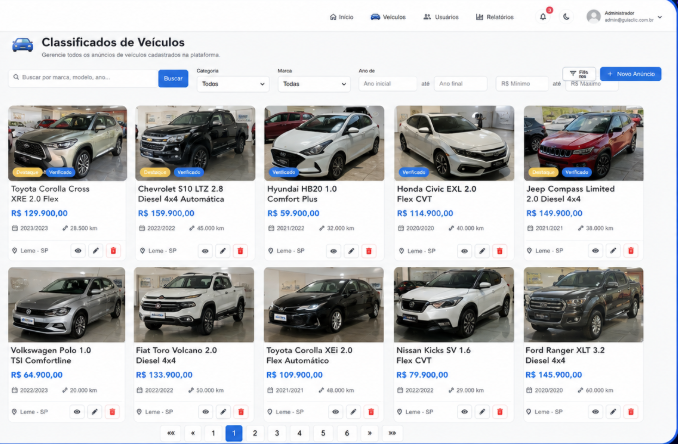This screenshot has width=678, height=444.
Task: Edit the Toyota Corolla XEi listing
Action: pyautogui.click(x=353, y=412)
